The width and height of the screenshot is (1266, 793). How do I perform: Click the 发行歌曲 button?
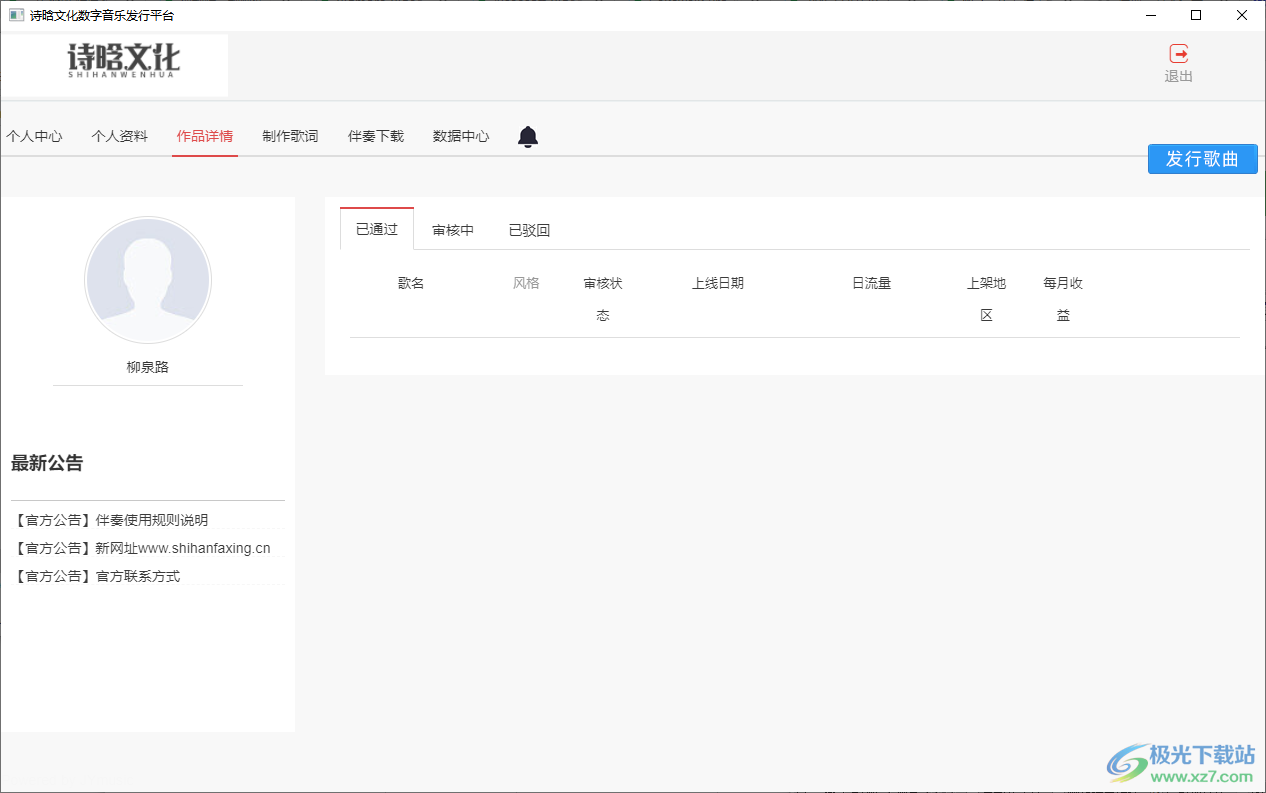point(1202,158)
